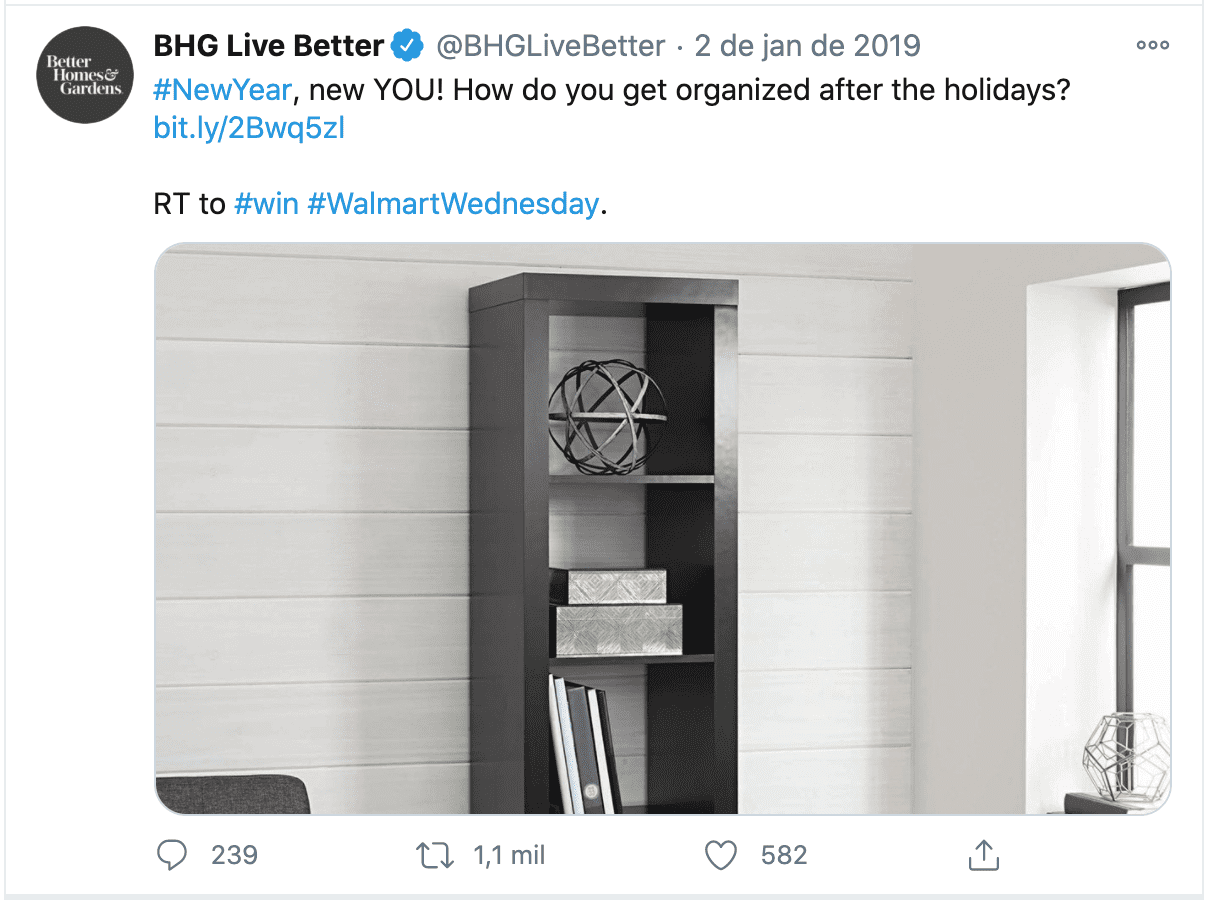This screenshot has width=1210, height=900.
Task: Click the reply speech bubble icon
Action: (173, 855)
